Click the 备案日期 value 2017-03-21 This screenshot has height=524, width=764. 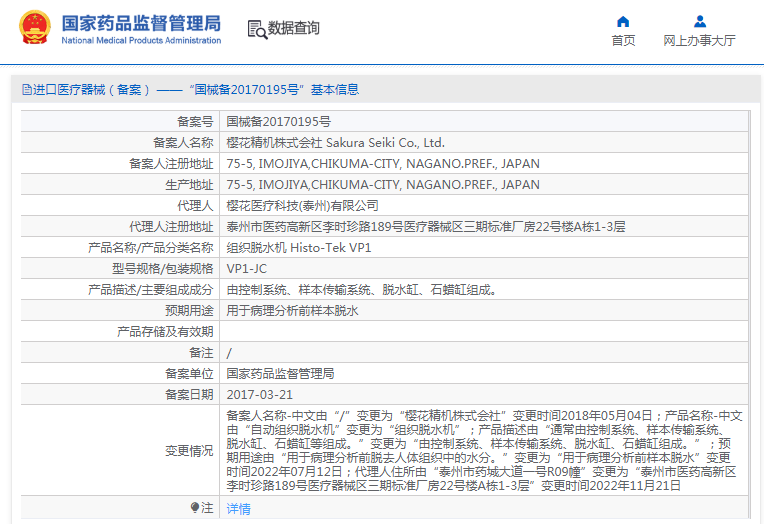coord(259,394)
